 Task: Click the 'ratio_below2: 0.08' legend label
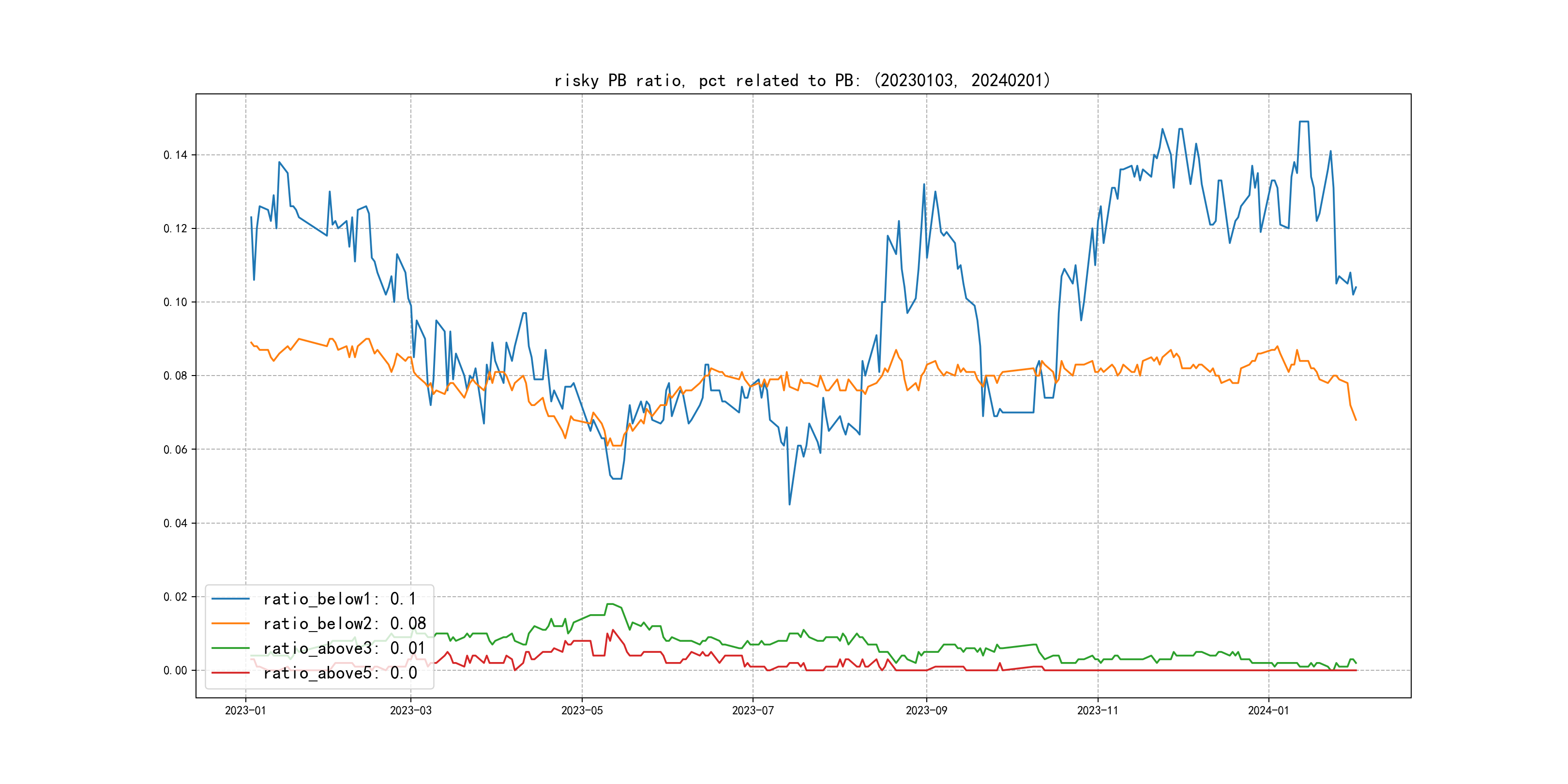(x=345, y=623)
